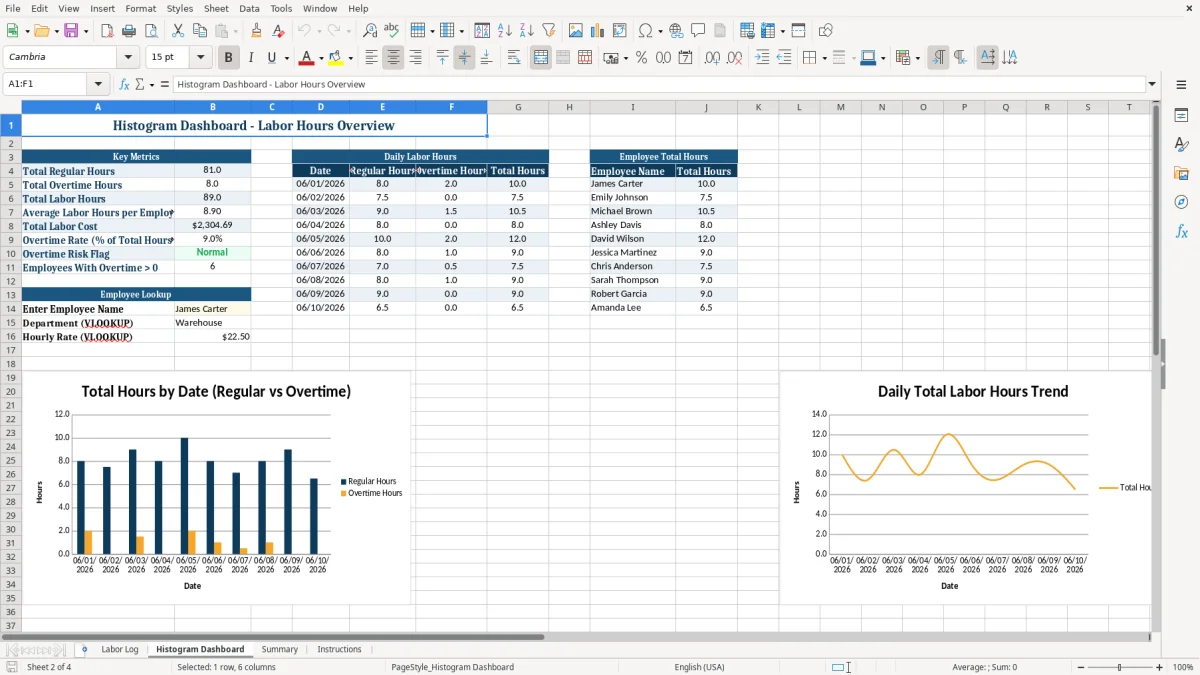Open the Function Wizard fx icon
The height and width of the screenshot is (675, 1200).
pyautogui.click(x=125, y=84)
